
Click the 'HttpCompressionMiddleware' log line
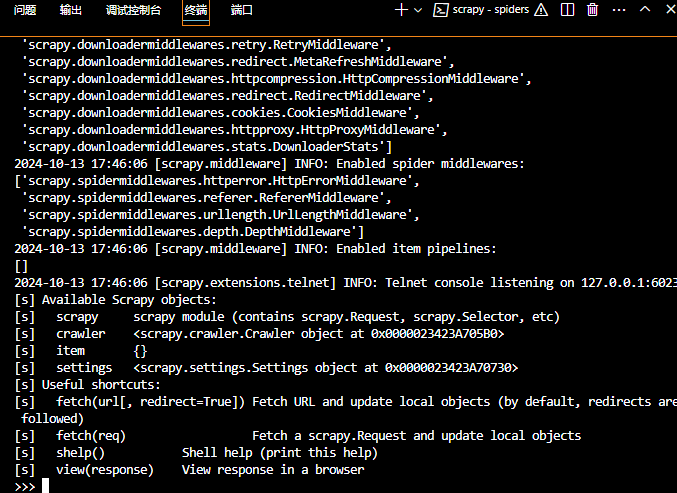(276, 79)
